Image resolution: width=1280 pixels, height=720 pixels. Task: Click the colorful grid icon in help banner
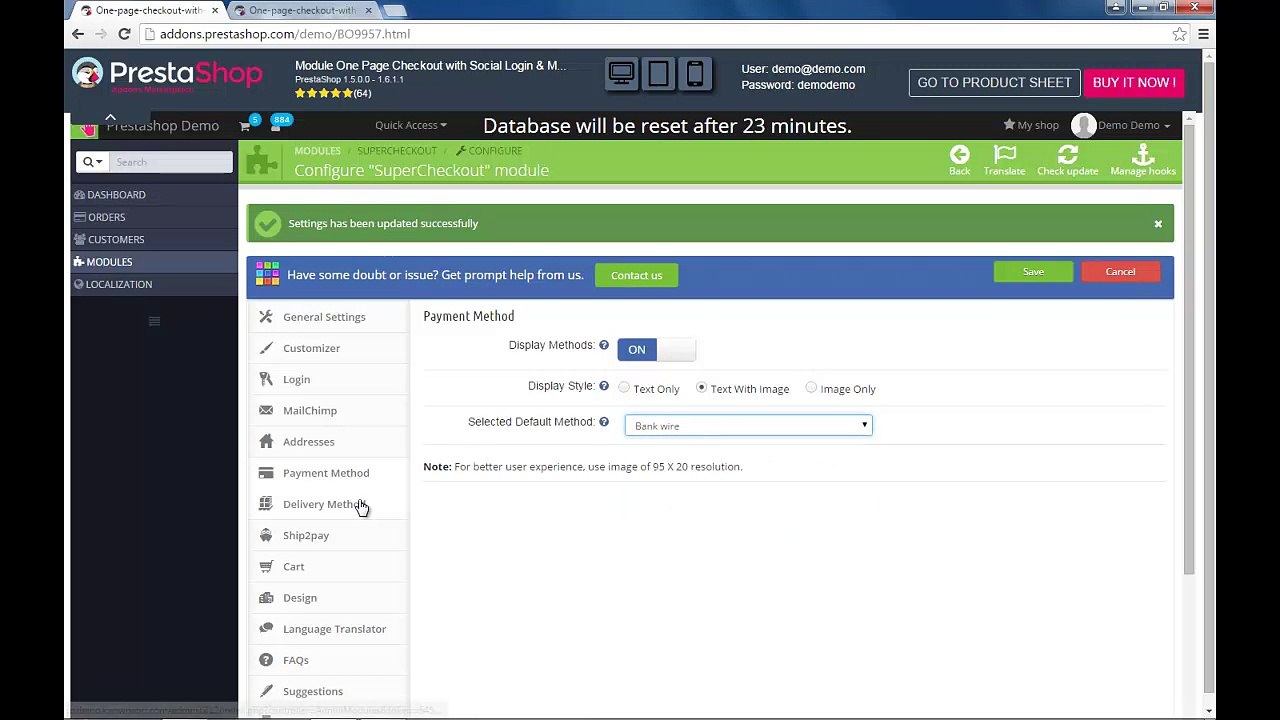coord(267,274)
